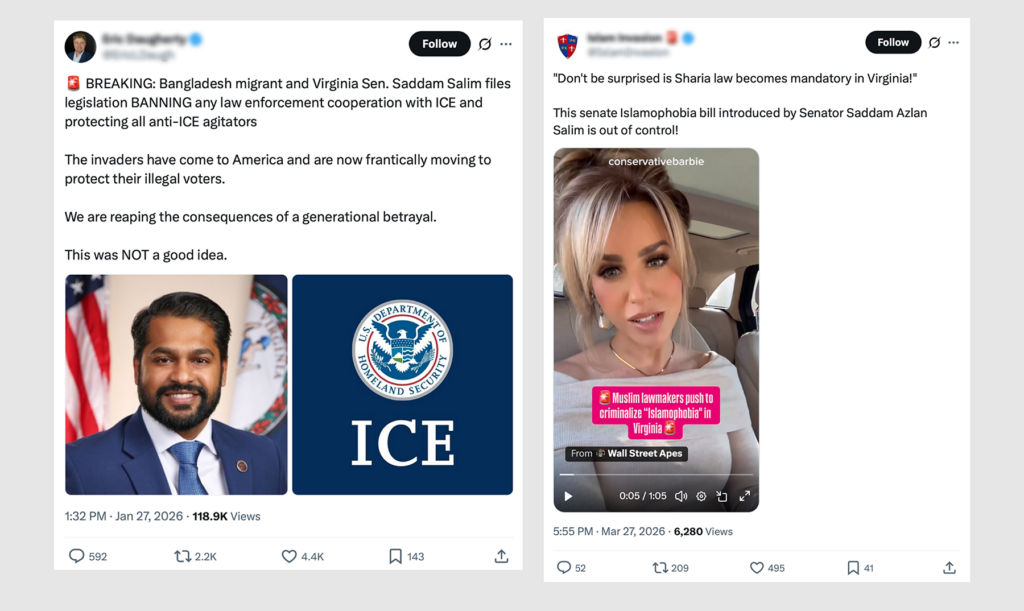Open the ICE Homeland Security image
1024x611 pixels.
pos(402,384)
